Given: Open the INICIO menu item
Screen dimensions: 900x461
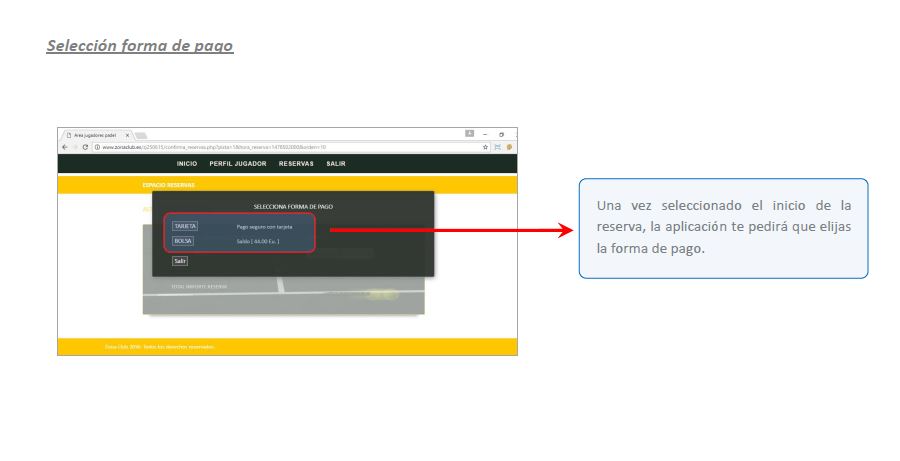Looking at the screenshot, I should (187, 164).
